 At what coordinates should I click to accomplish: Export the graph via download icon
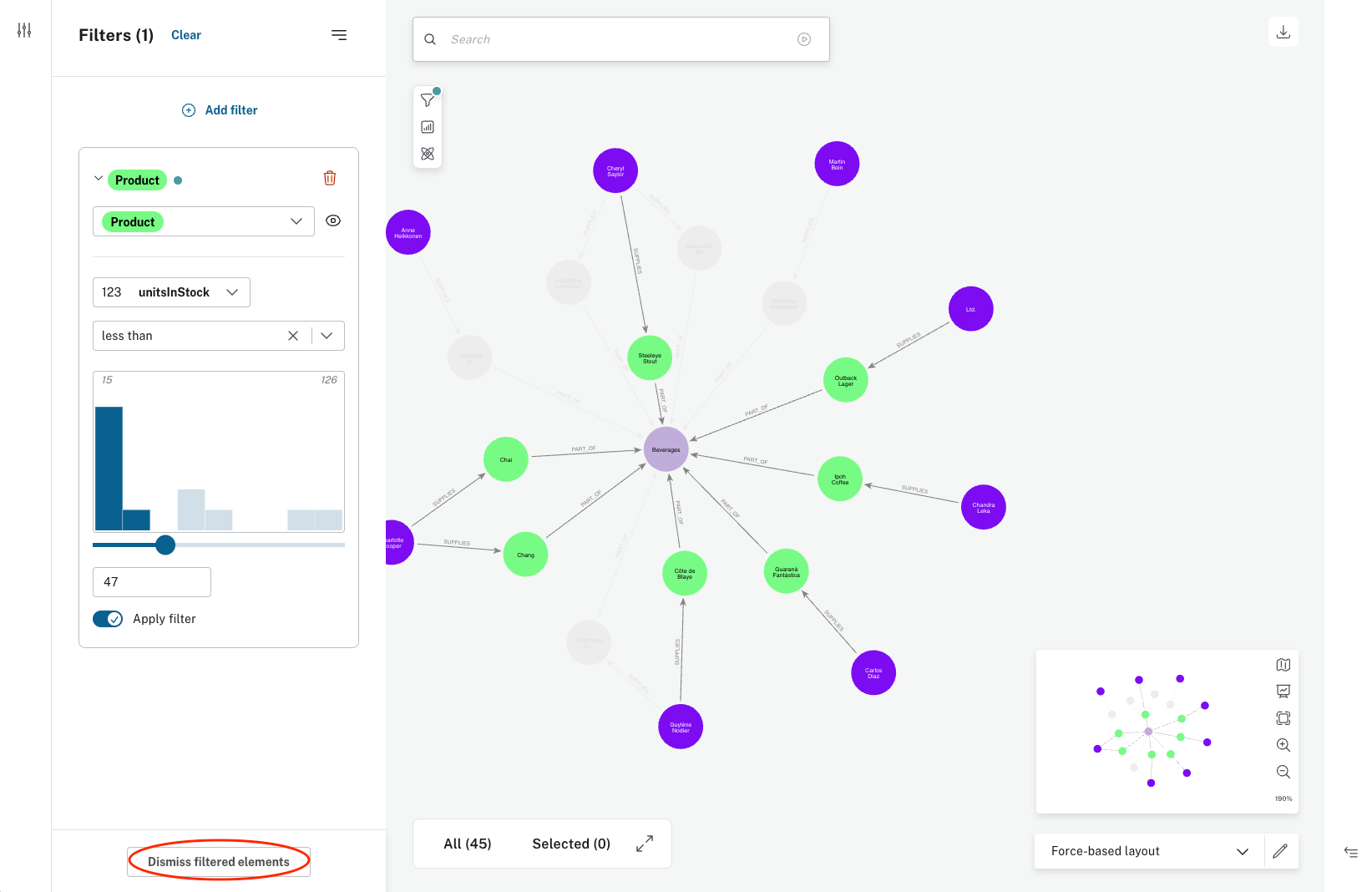[1283, 31]
